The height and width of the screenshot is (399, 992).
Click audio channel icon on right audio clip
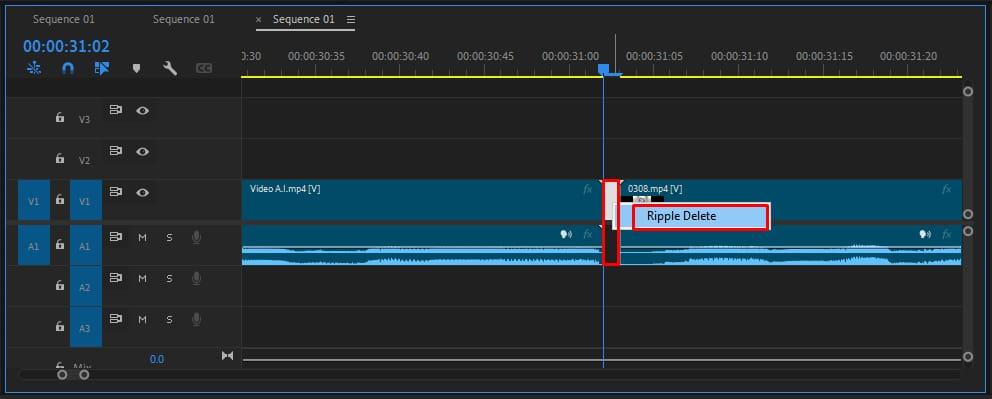tap(925, 235)
